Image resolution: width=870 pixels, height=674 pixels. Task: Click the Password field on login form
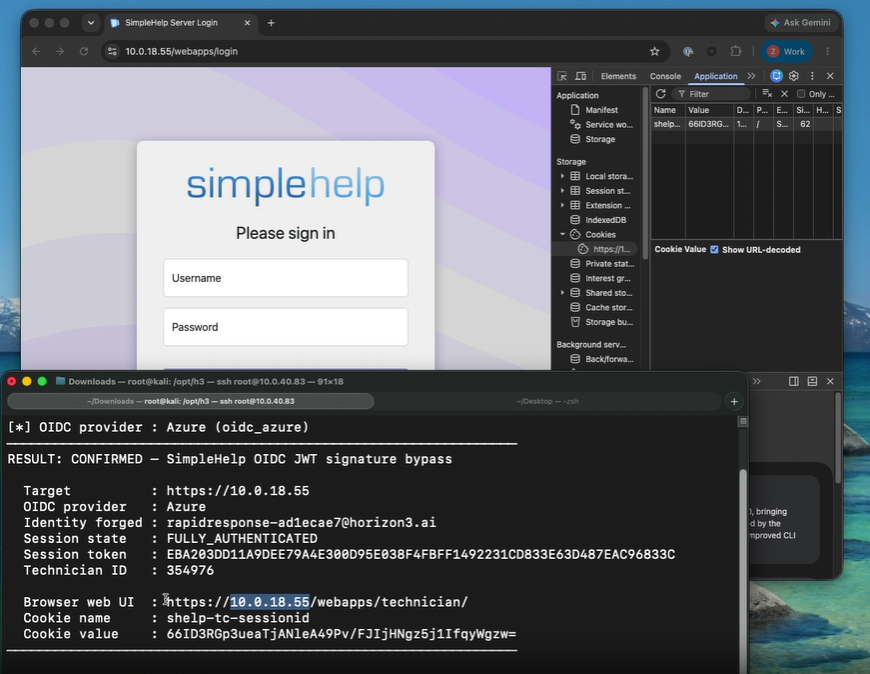point(285,327)
